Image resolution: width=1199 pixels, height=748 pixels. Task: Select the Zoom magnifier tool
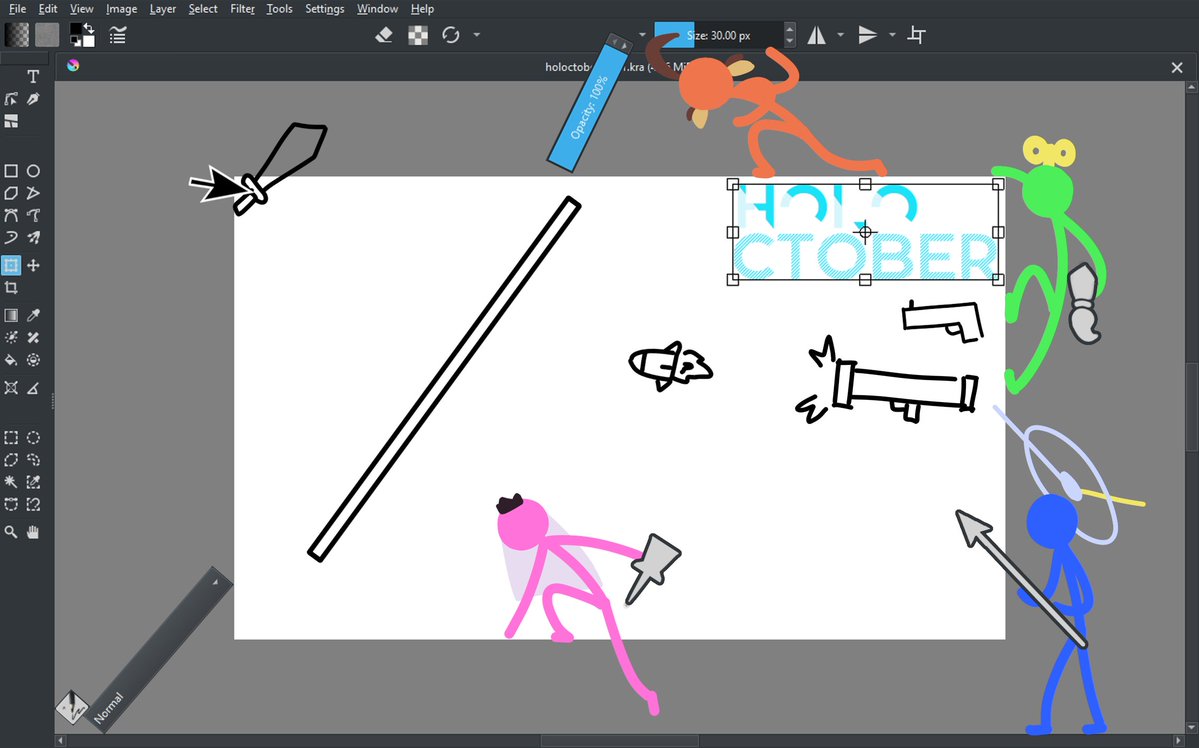point(11,532)
